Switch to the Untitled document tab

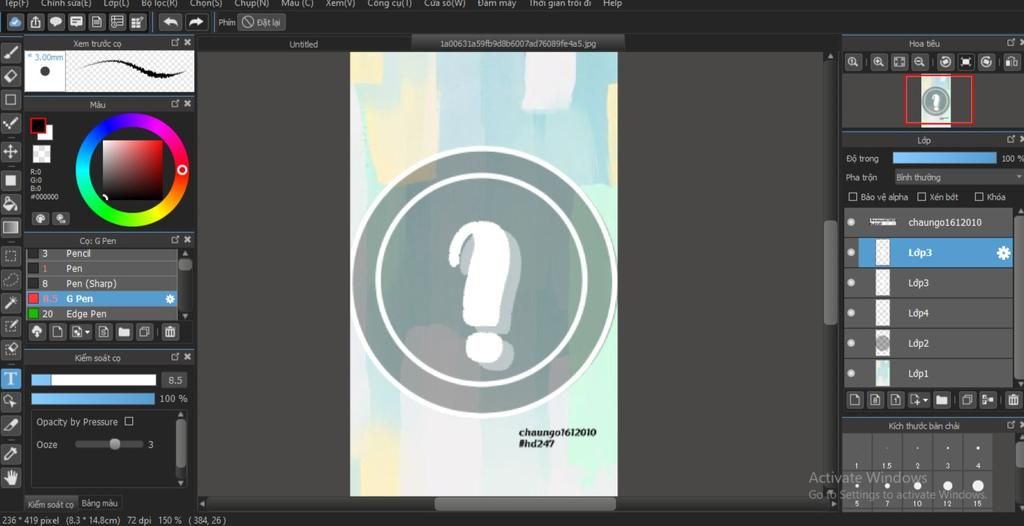click(x=304, y=44)
